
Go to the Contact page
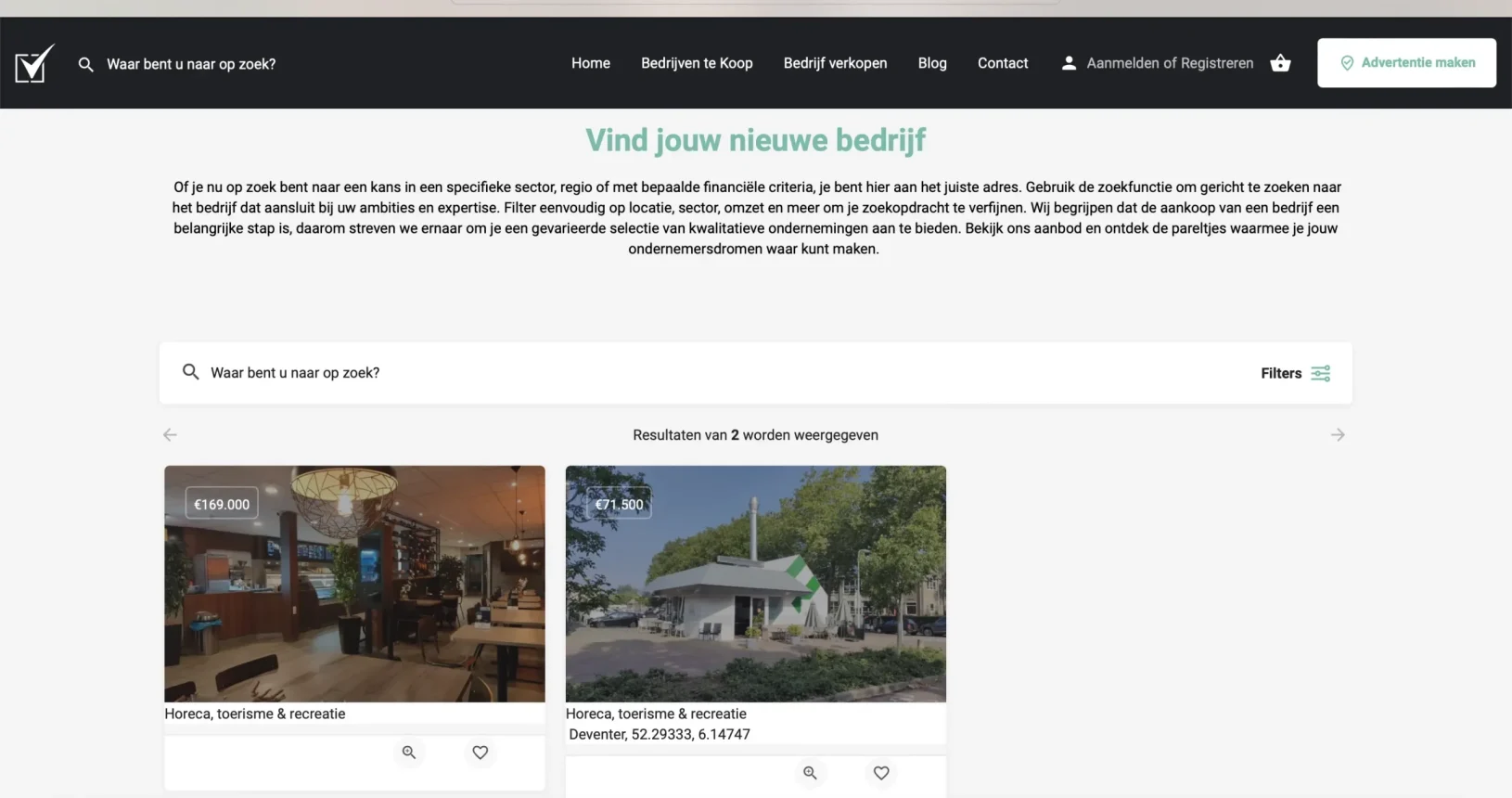[1003, 63]
